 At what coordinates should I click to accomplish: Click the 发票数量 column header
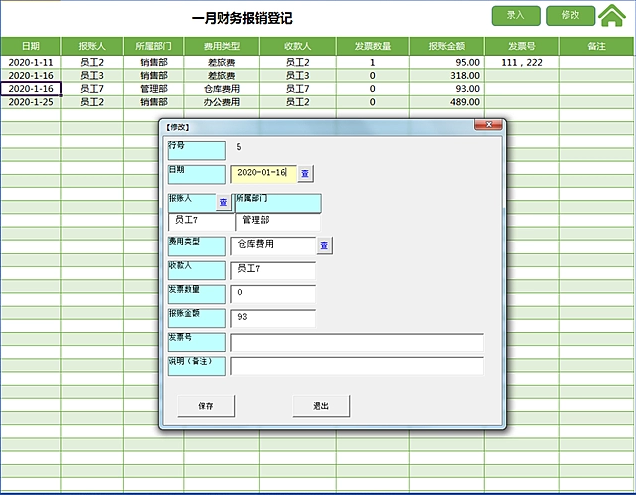373,46
